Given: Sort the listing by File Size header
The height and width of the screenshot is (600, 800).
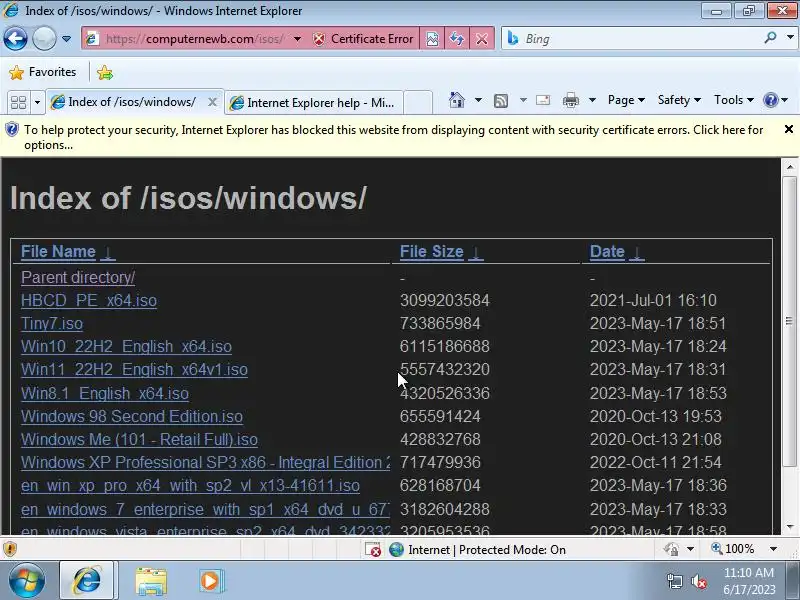Looking at the screenshot, I should coord(432,252).
